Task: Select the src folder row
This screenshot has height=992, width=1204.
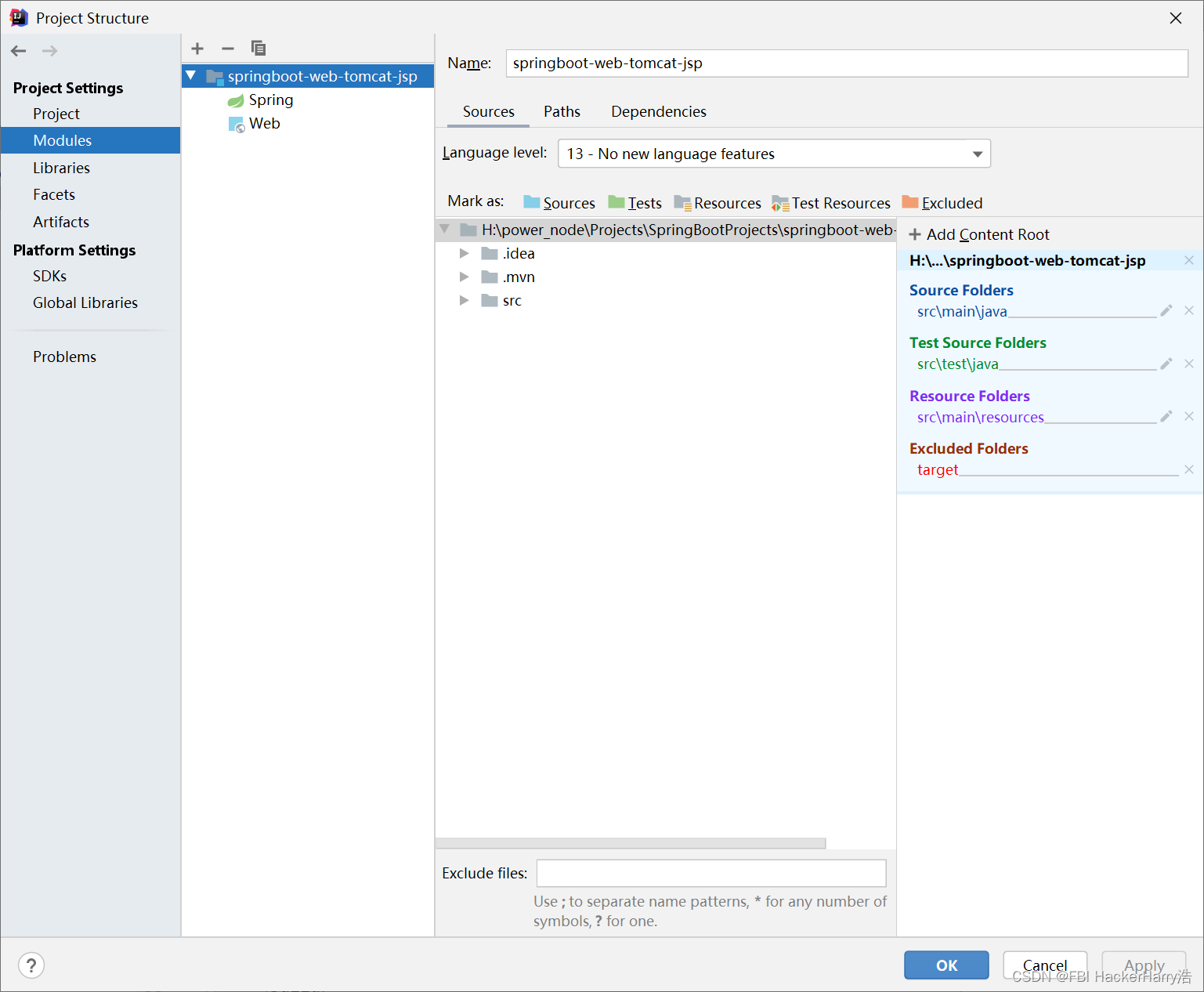Action: [x=666, y=300]
